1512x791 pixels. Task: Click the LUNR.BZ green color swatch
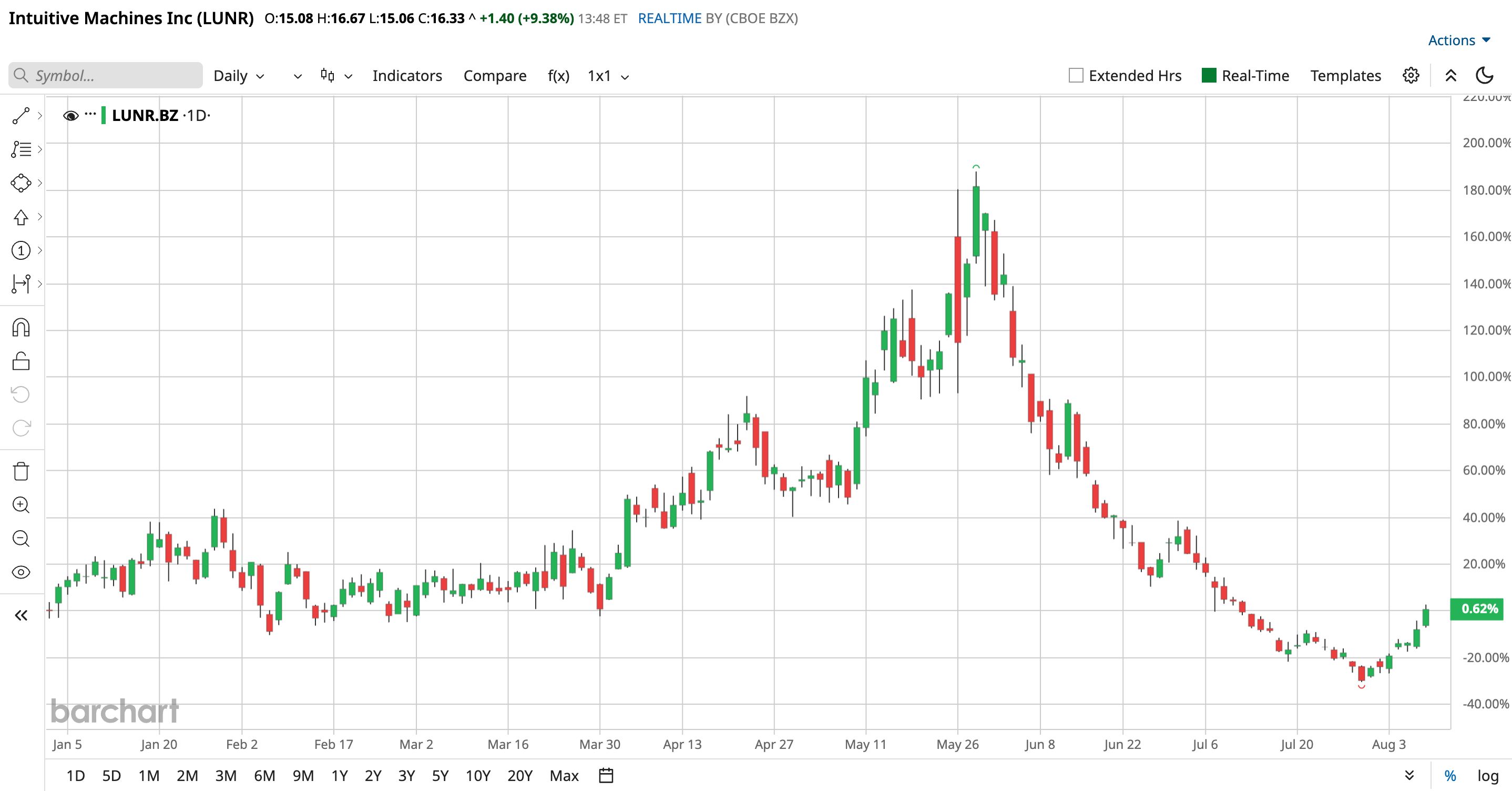tap(104, 115)
